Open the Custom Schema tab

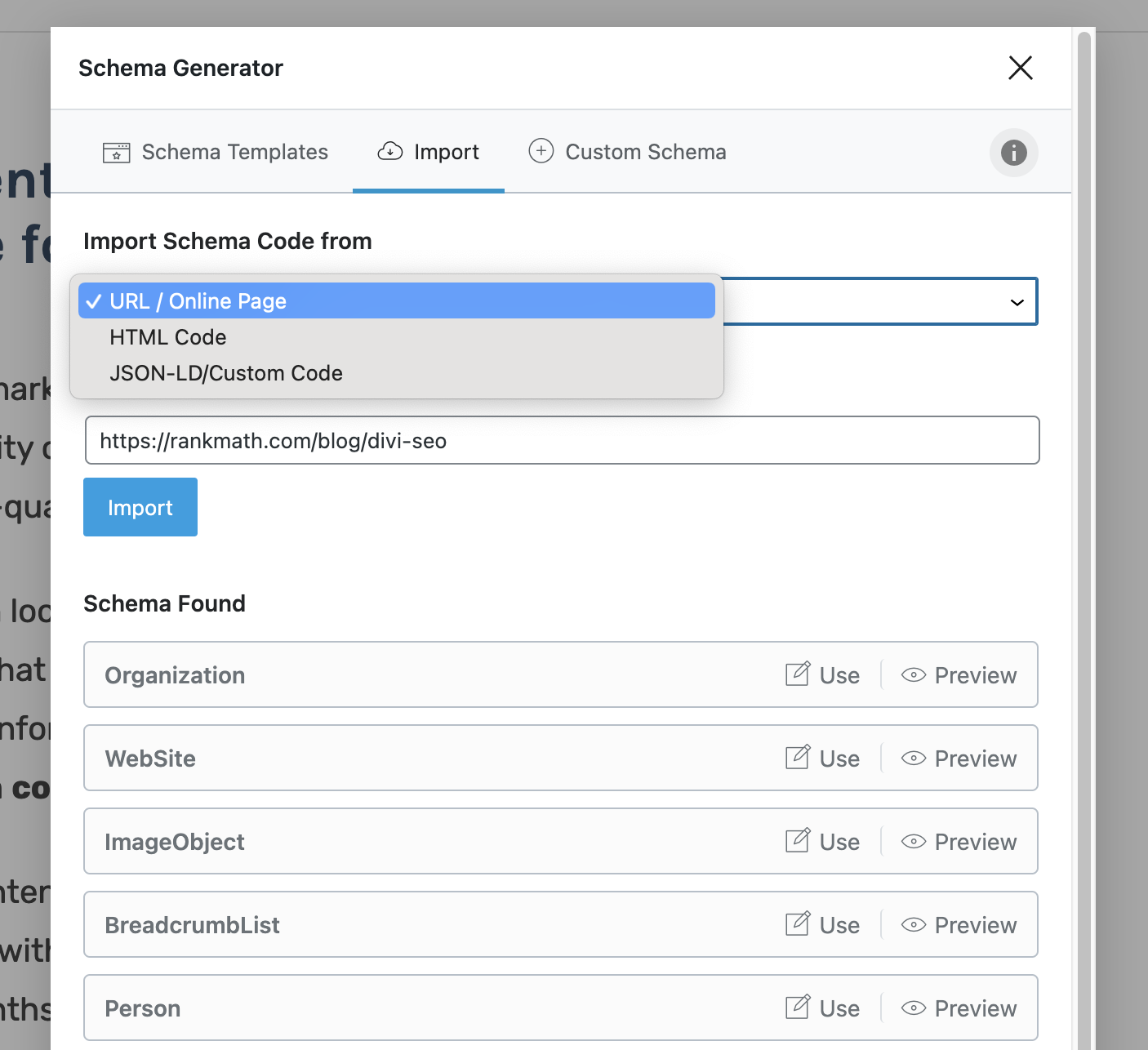click(628, 152)
